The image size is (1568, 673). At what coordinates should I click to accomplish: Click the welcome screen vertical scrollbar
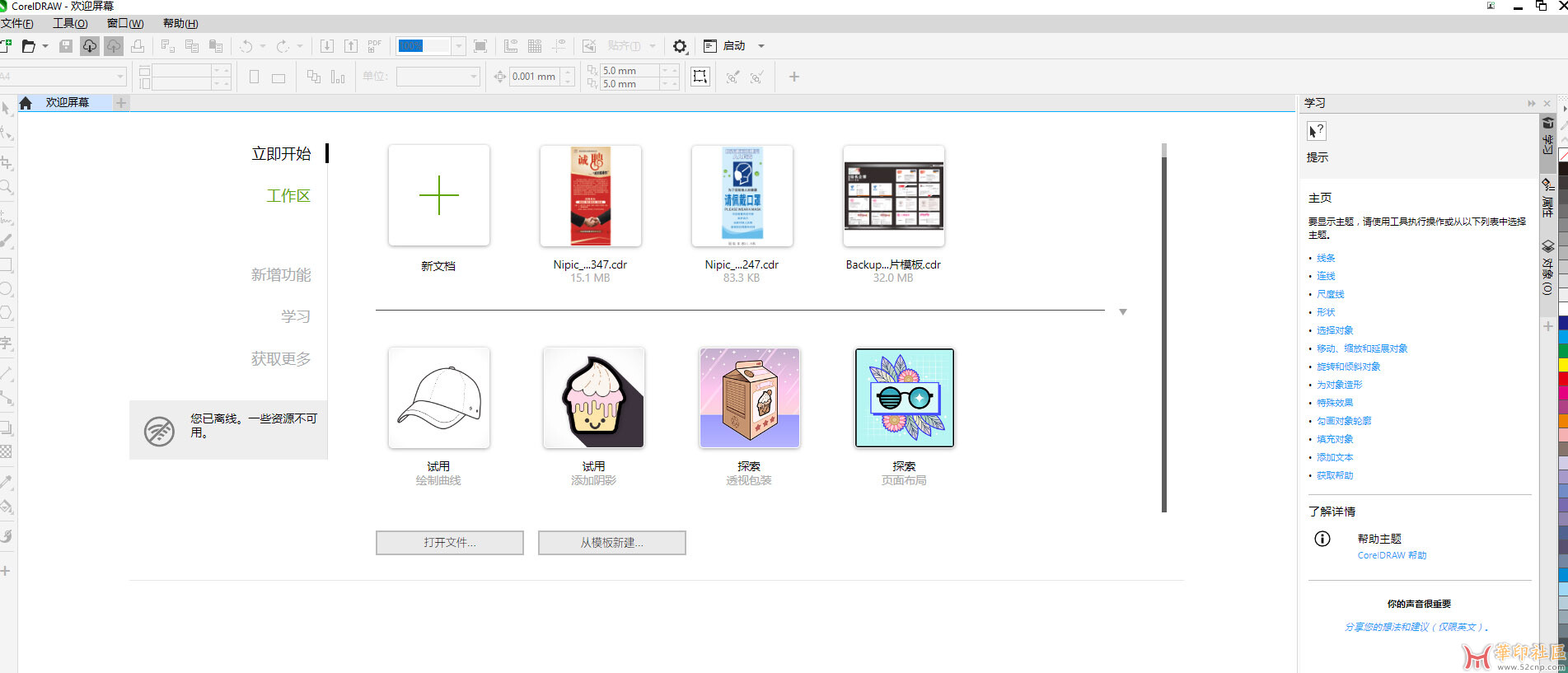point(1164,328)
